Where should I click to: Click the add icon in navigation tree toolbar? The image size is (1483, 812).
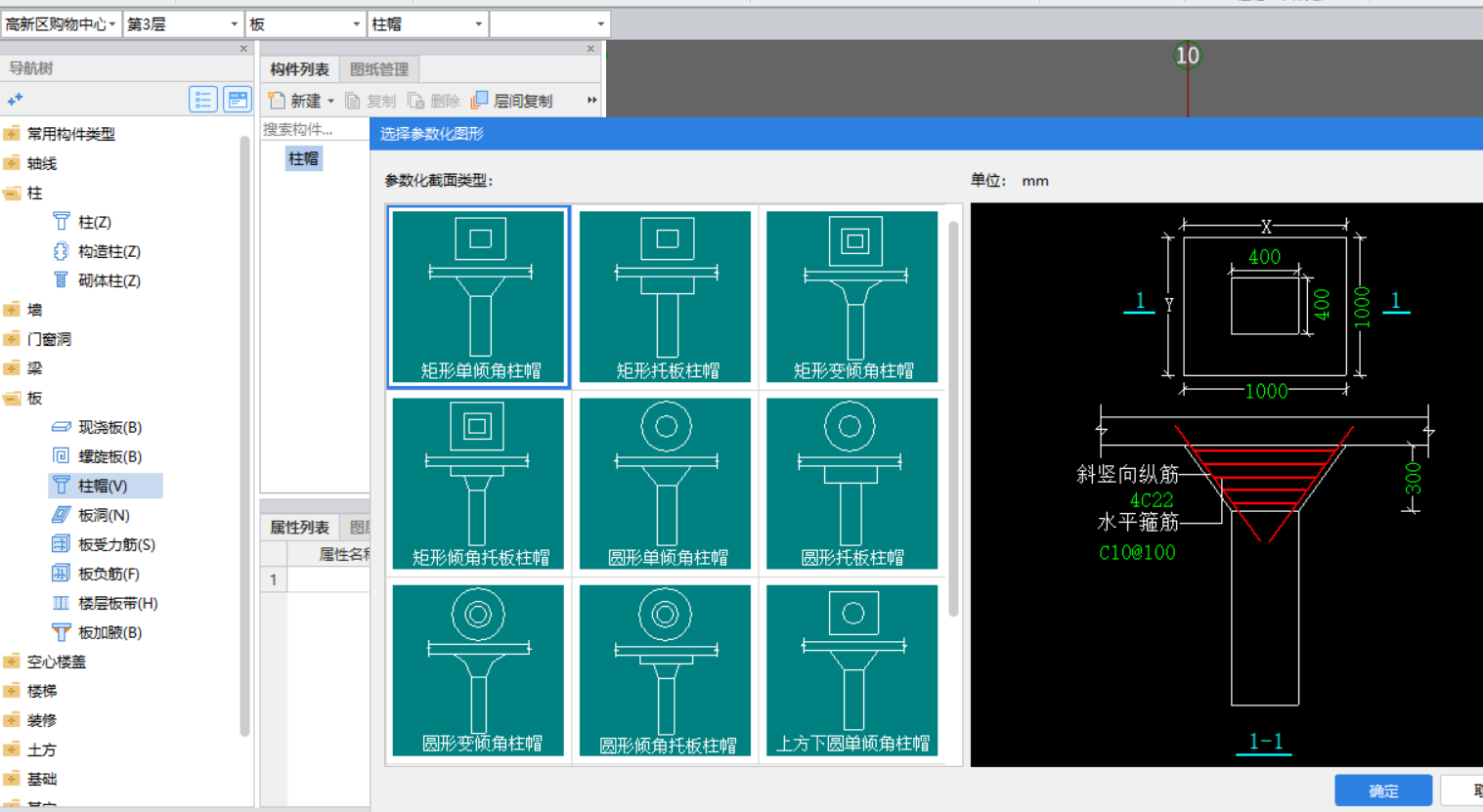coord(15,99)
